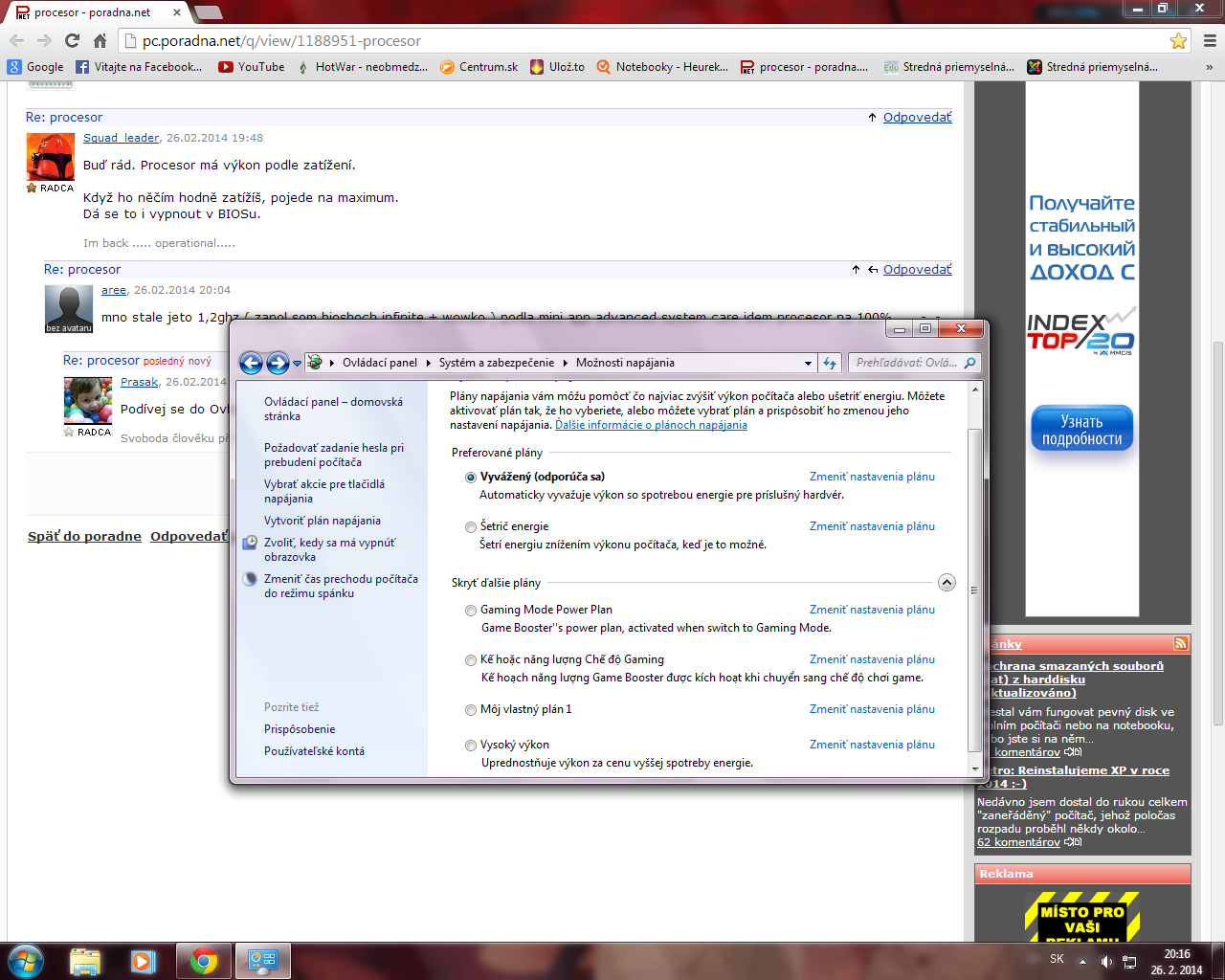The image size is (1225, 980).
Task: Select the Kế hoạc năng lượng Gaming plan
Action: (471, 659)
